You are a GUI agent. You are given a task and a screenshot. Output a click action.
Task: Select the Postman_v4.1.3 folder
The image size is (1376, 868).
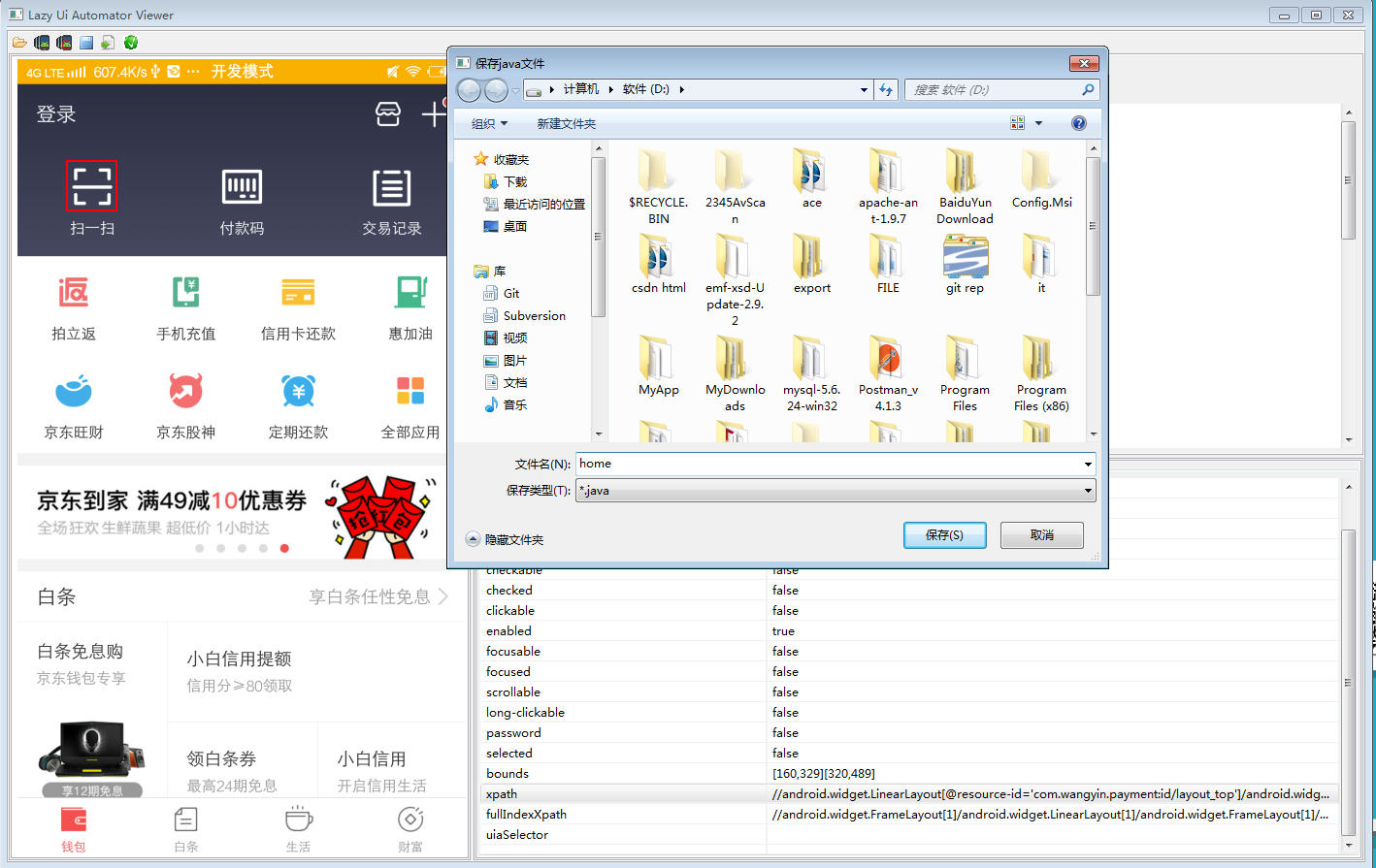coord(888,373)
